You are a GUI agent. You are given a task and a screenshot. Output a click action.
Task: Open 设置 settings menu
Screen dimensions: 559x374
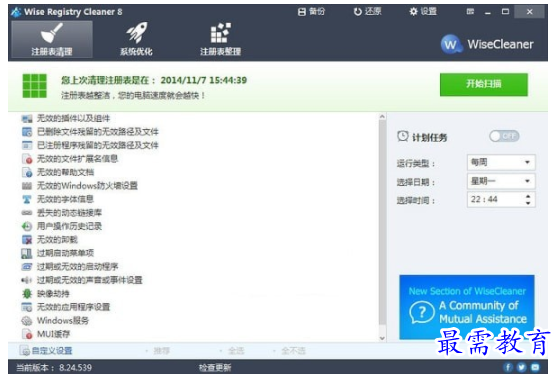tap(423, 11)
